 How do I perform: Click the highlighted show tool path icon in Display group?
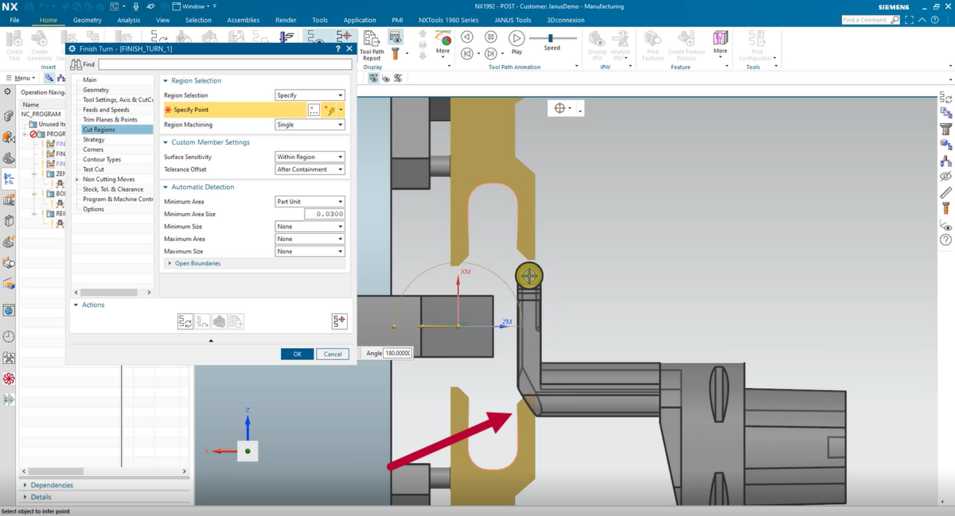(x=395, y=38)
